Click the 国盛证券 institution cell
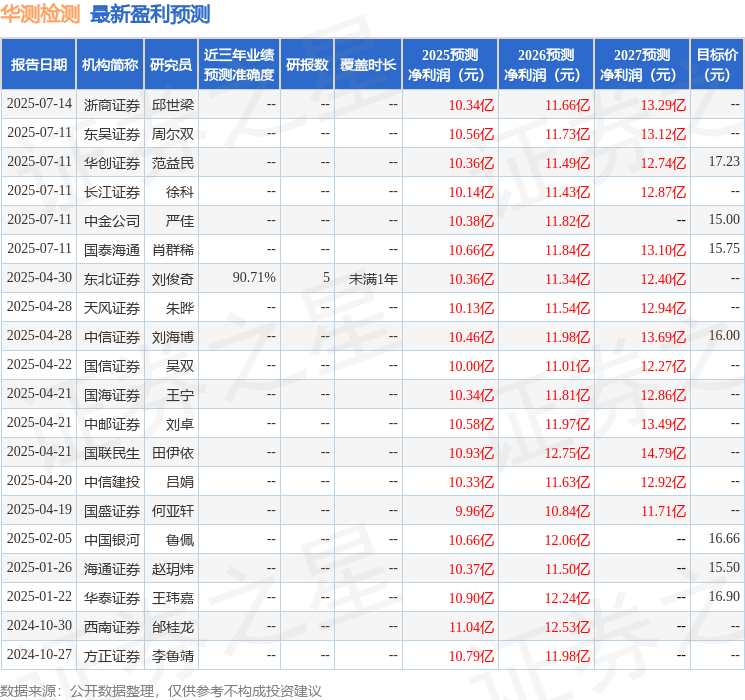Screen dimensions: 745x700 click(x=112, y=511)
